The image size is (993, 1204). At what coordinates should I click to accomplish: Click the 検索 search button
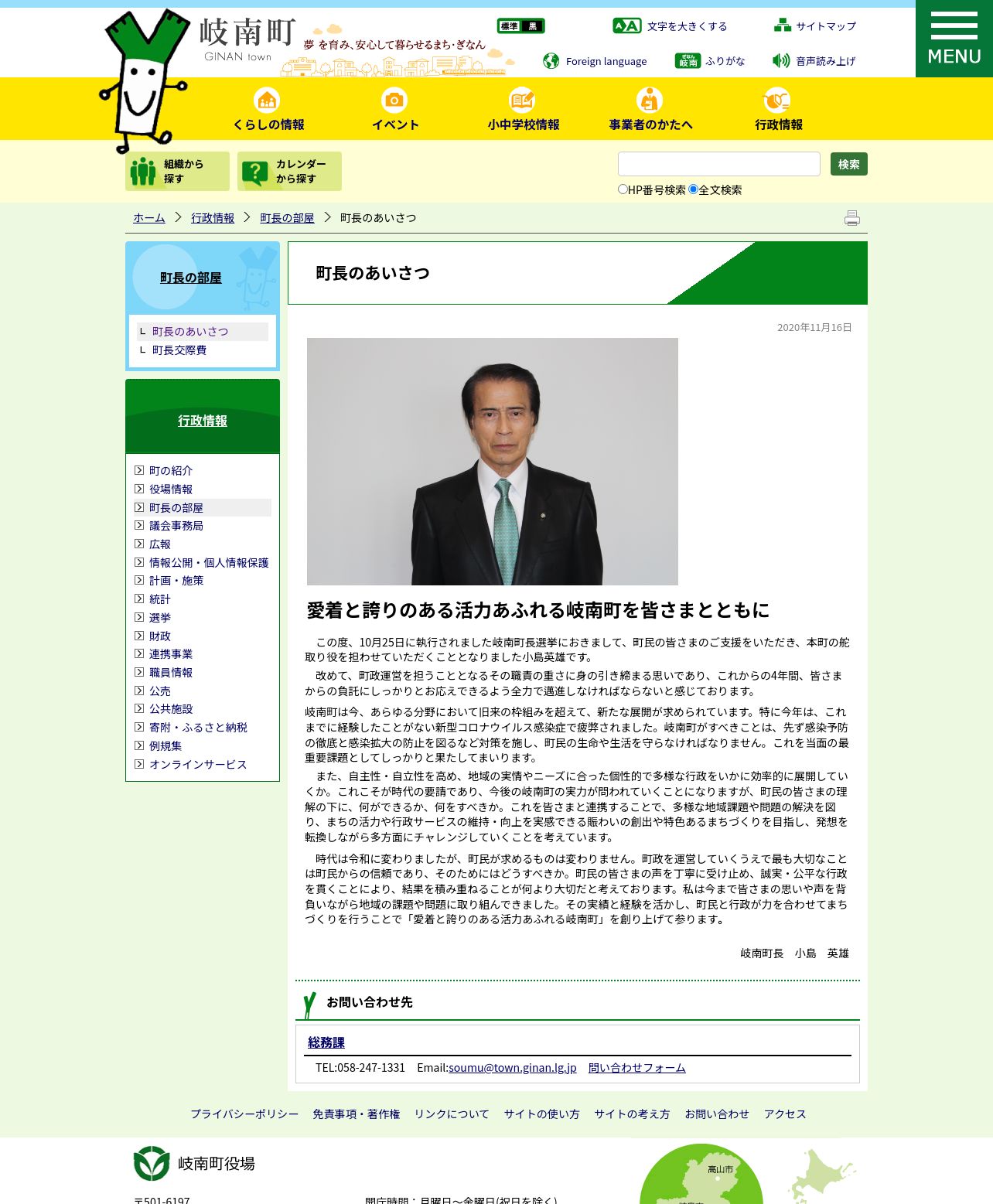pos(849,164)
